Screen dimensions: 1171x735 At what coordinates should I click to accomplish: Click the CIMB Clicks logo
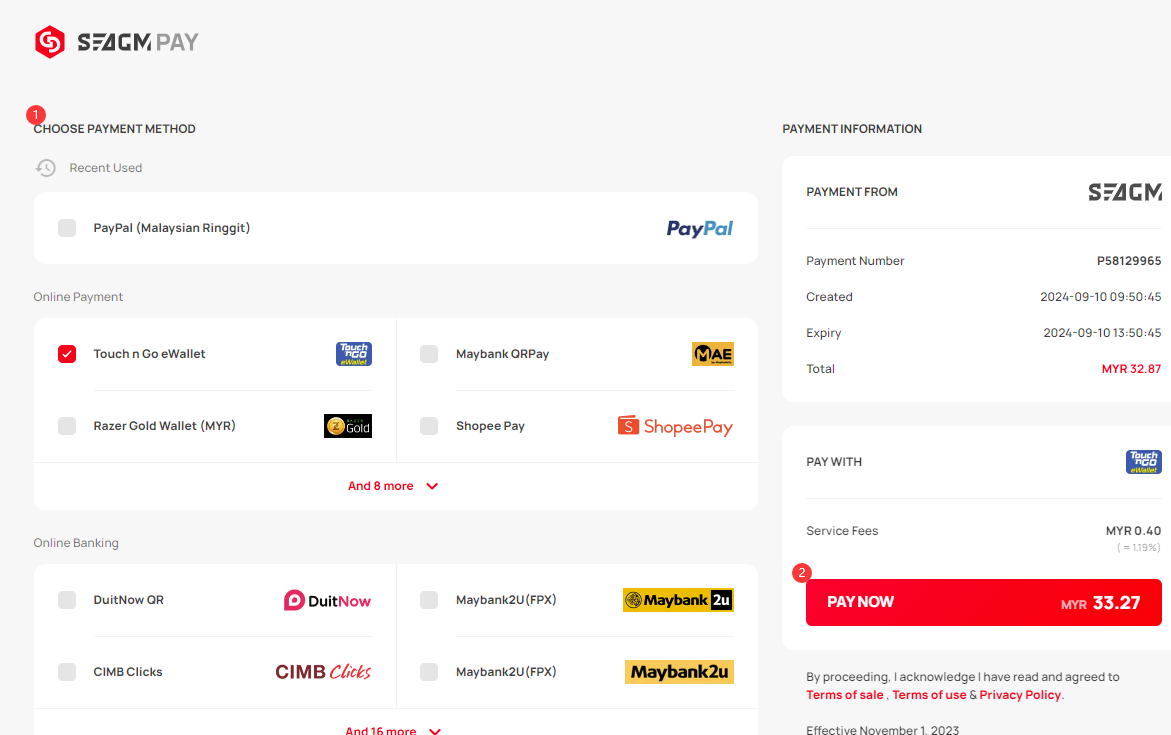pyautogui.click(x=323, y=672)
